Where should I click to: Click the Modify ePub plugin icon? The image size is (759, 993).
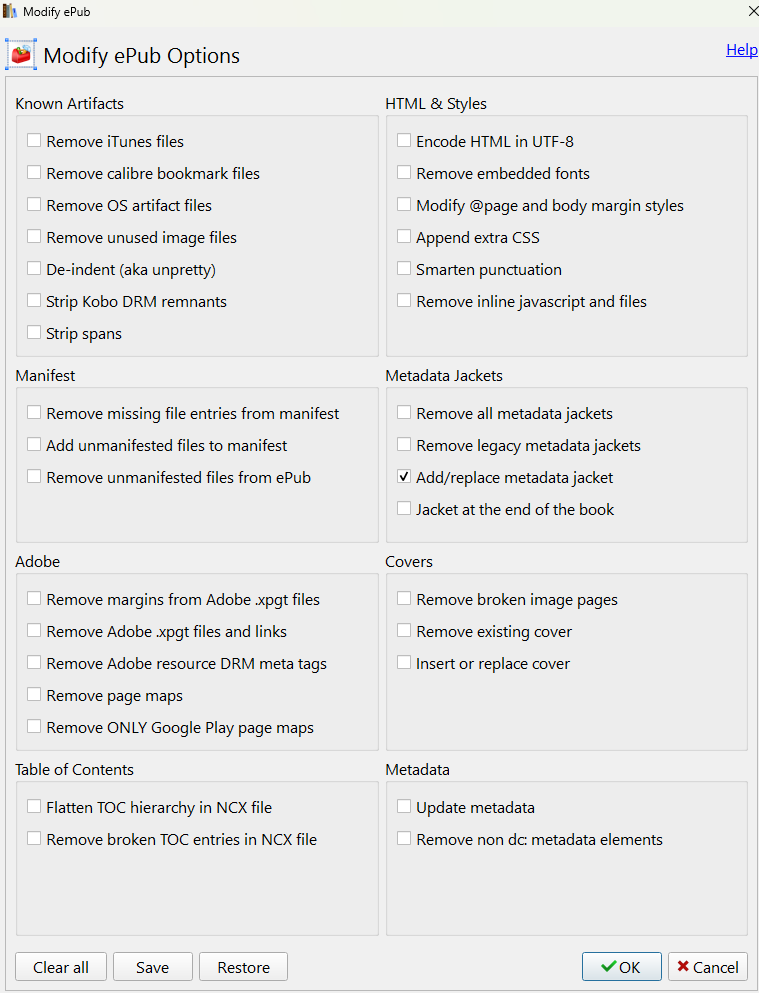coord(21,55)
